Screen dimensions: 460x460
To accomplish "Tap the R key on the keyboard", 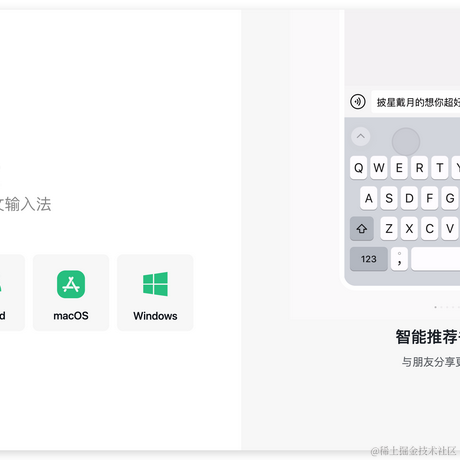I will click(420, 168).
